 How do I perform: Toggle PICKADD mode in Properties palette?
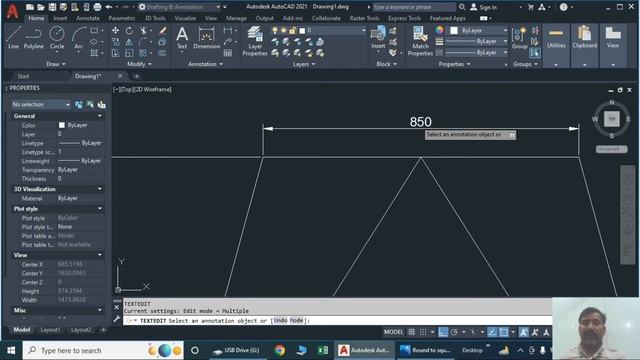78,104
